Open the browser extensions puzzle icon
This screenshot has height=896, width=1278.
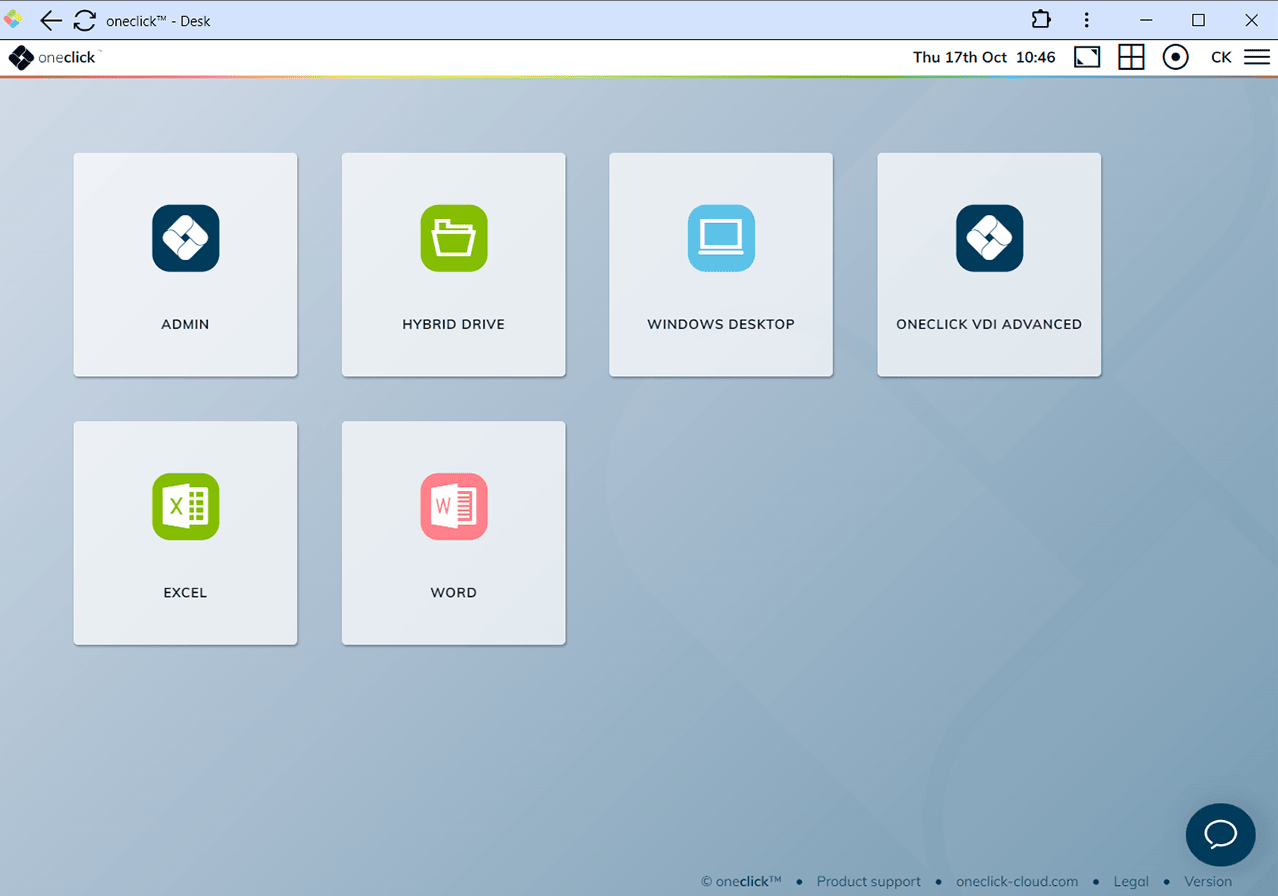[1041, 20]
